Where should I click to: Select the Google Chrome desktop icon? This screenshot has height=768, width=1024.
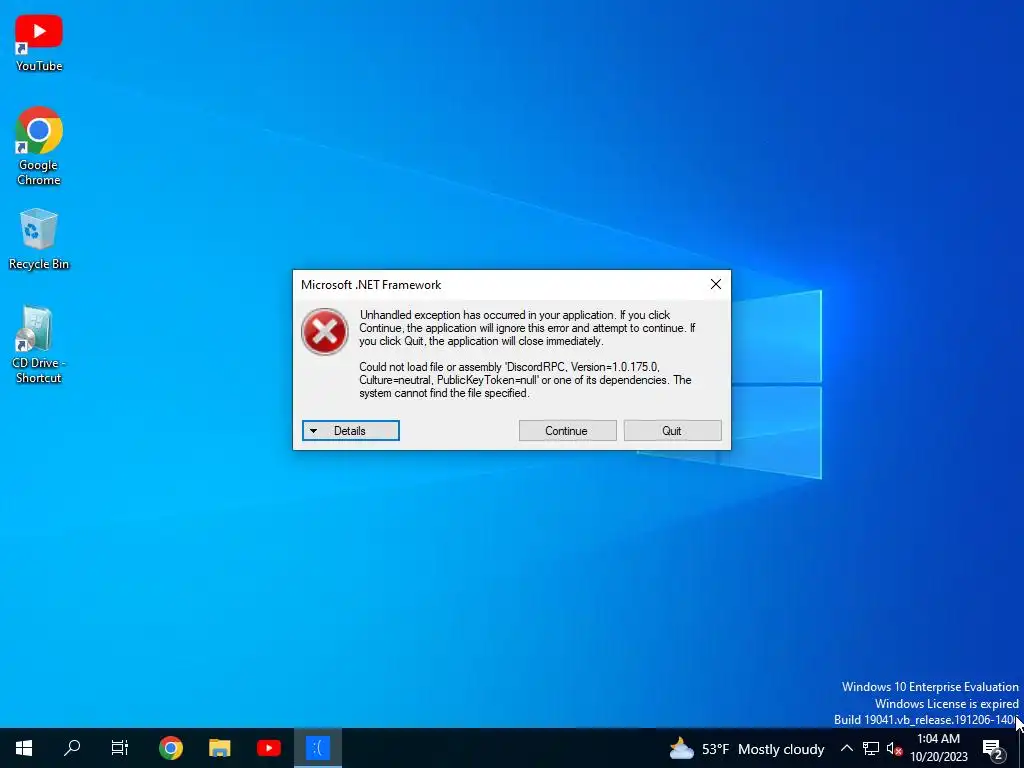tap(39, 146)
